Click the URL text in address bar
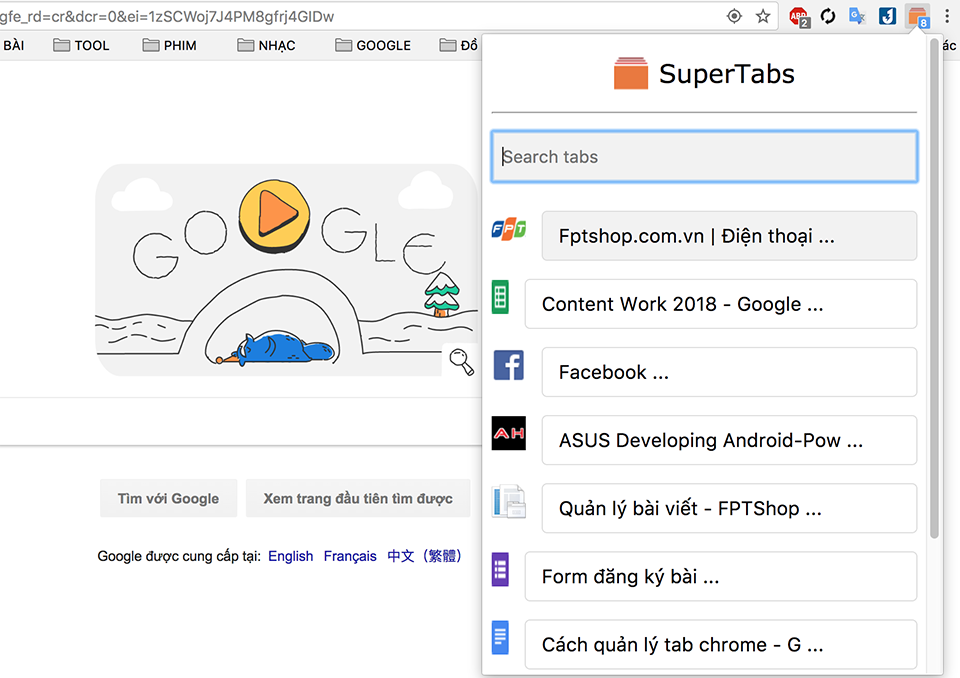960x678 pixels. coord(167,17)
